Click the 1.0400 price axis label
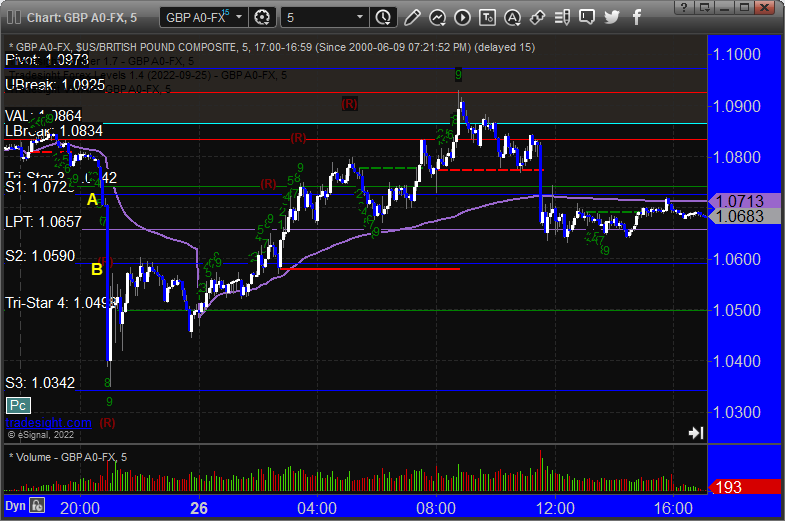The image size is (785, 521). pos(736,361)
